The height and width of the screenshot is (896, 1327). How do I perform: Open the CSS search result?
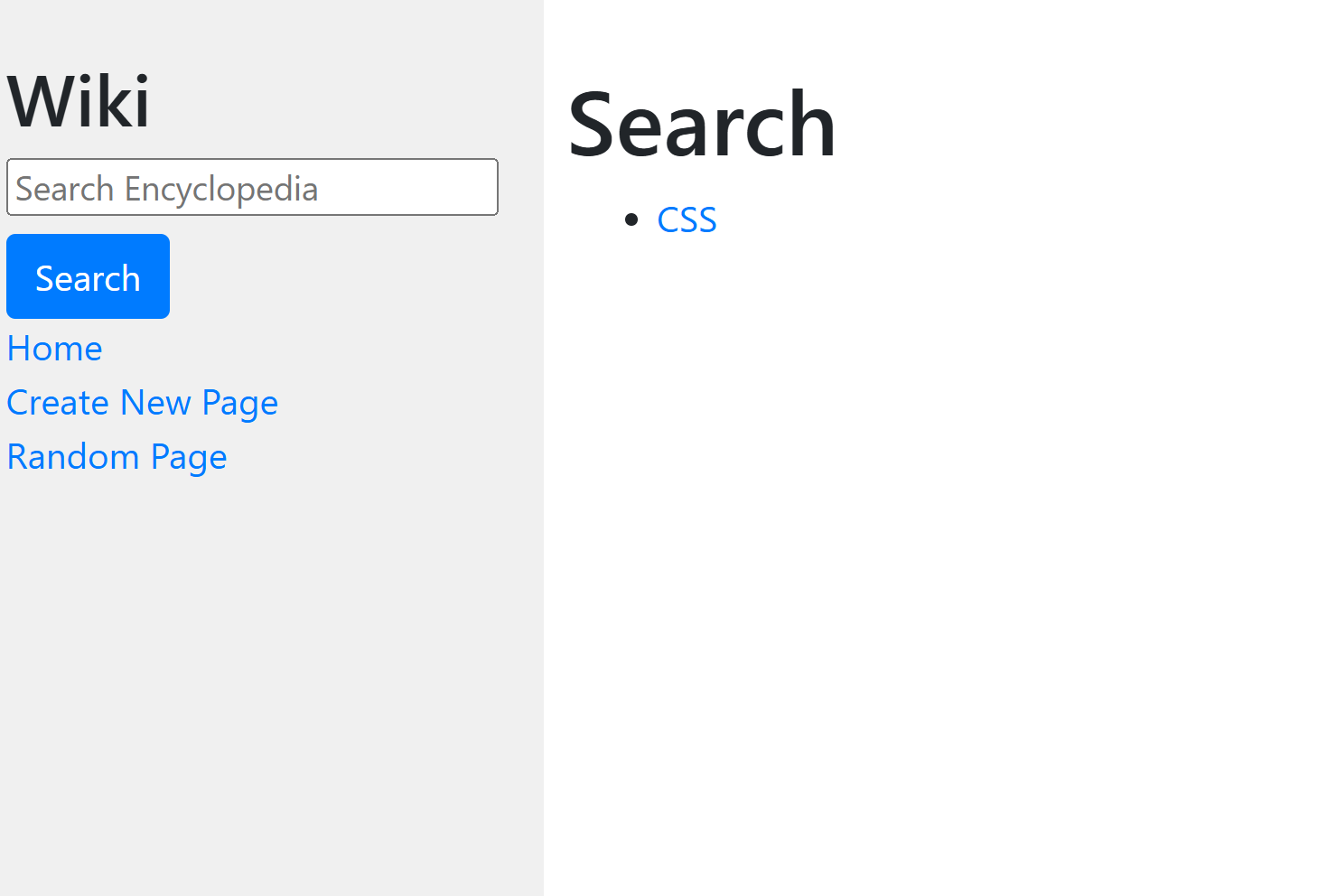point(687,220)
